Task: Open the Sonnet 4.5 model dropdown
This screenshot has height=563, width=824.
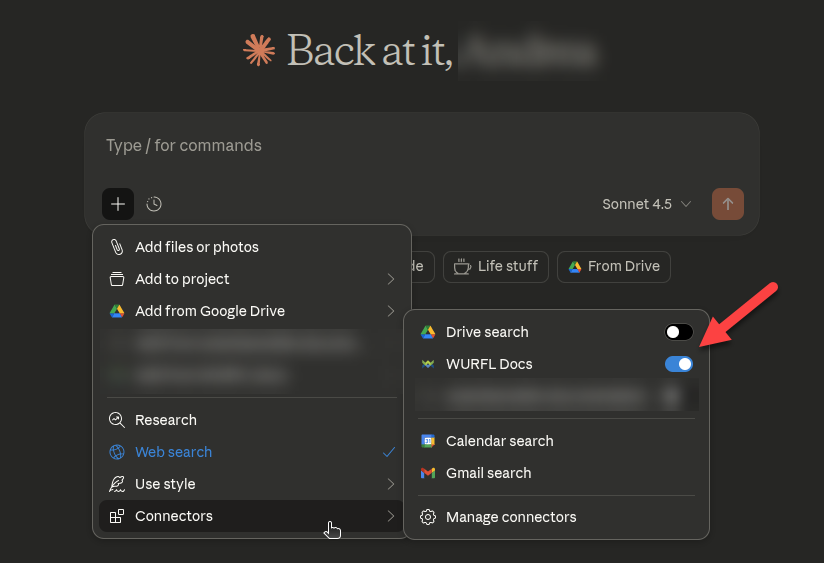Action: coord(646,204)
